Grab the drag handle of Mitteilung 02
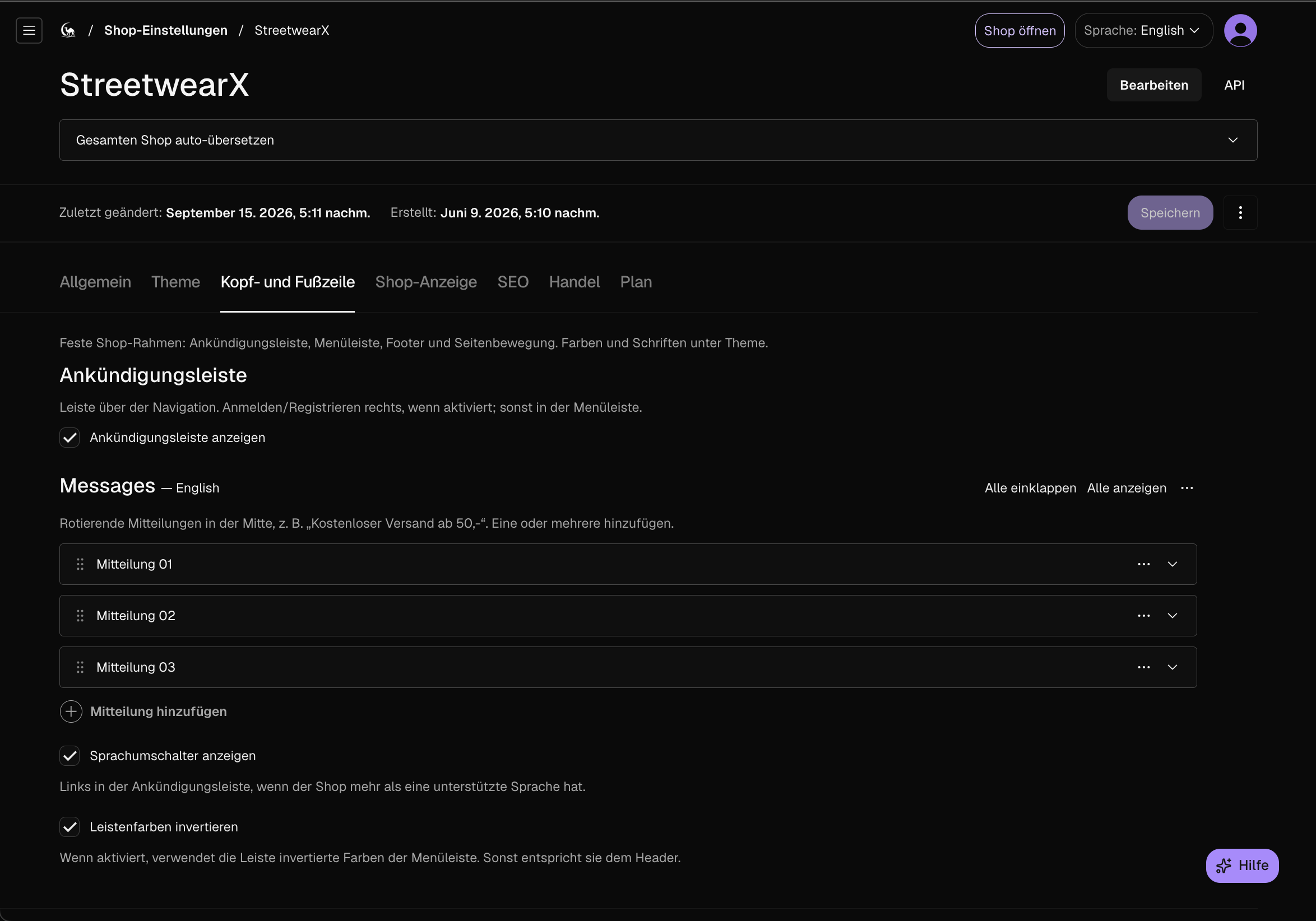The width and height of the screenshot is (1316, 921). click(80, 616)
